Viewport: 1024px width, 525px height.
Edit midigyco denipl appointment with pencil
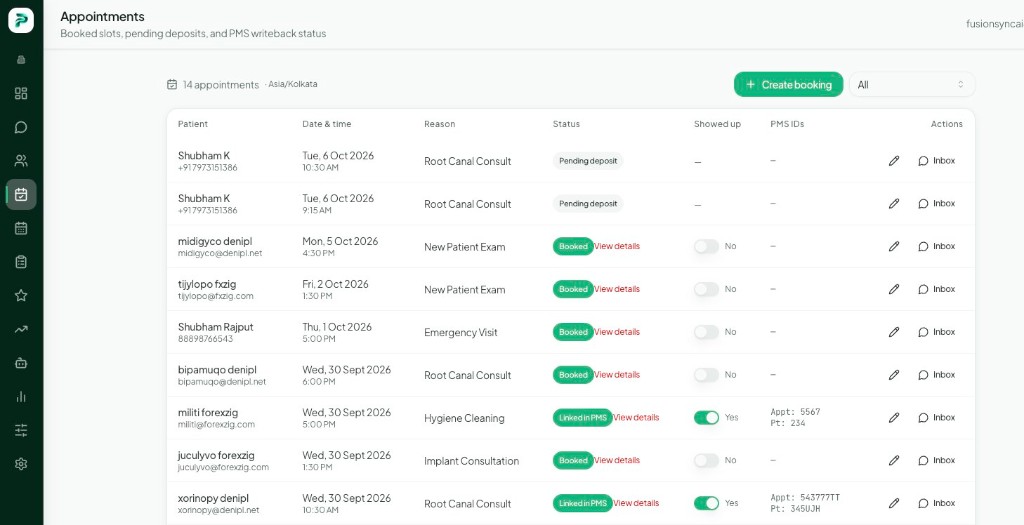point(894,246)
